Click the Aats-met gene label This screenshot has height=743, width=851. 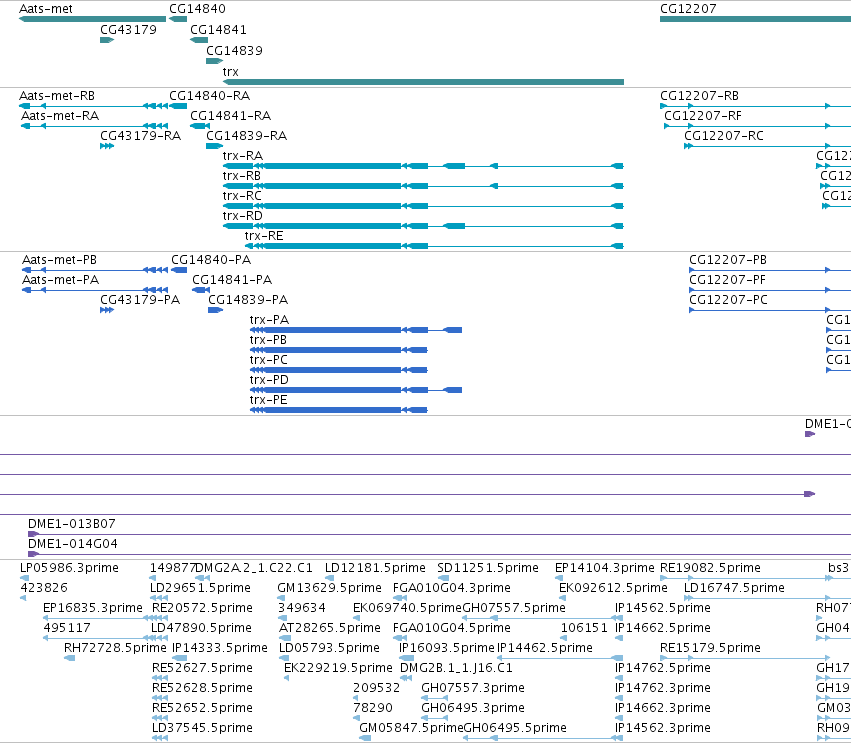[46, 9]
